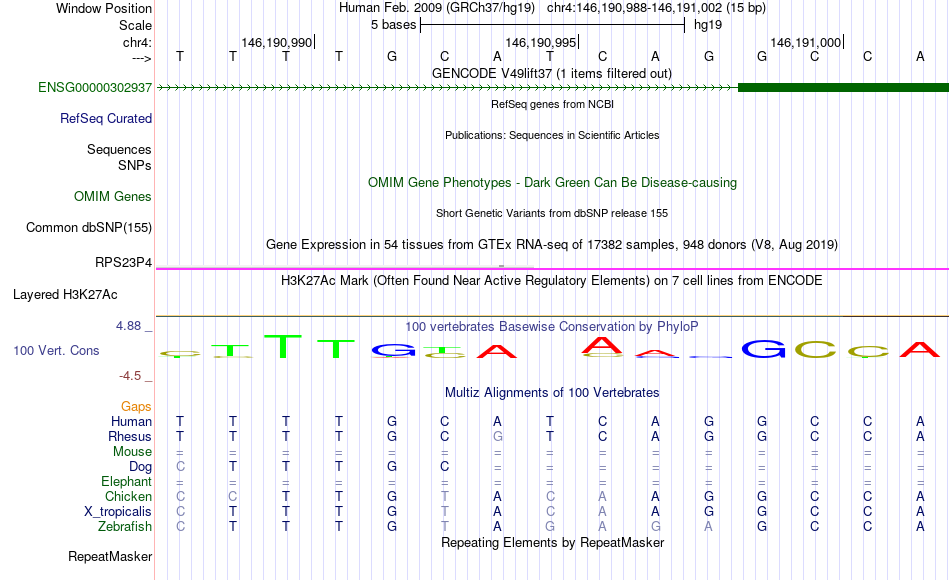Click the RPS23P4 GTEx track label
Viewport: 950px width, 580px height.
pyautogui.click(x=124, y=262)
